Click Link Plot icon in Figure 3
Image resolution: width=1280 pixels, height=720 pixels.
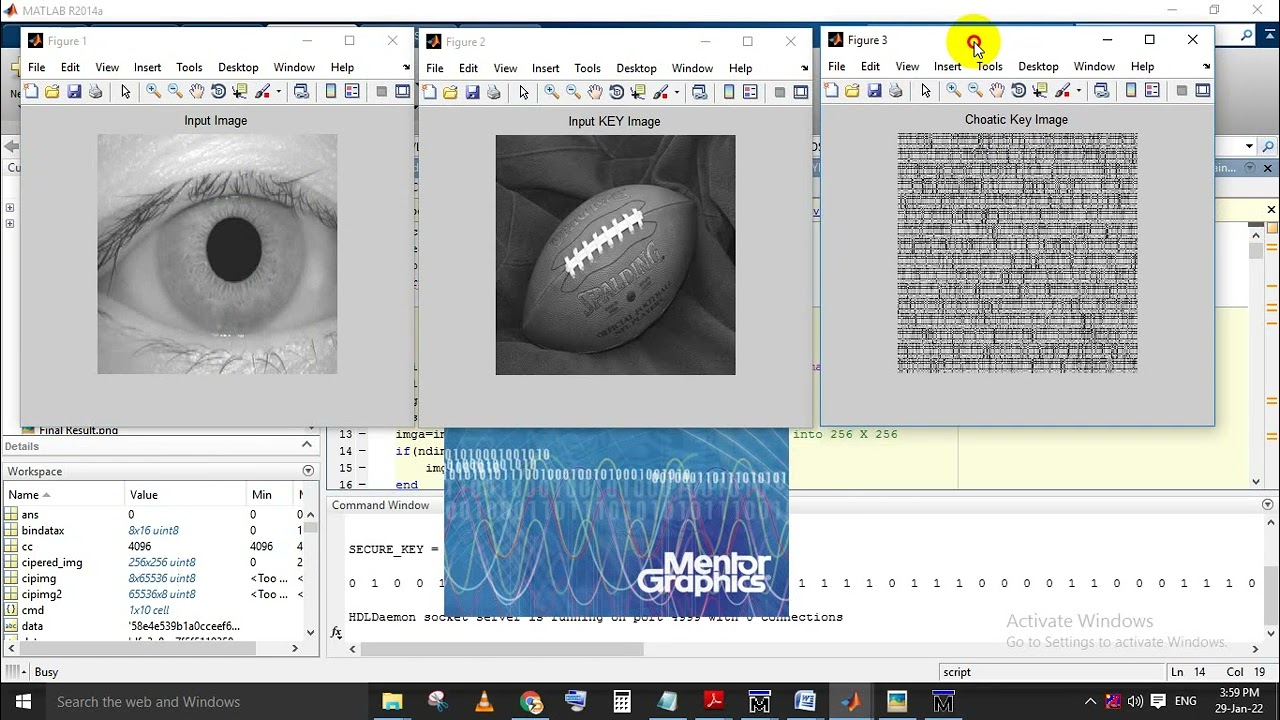click(x=1101, y=90)
